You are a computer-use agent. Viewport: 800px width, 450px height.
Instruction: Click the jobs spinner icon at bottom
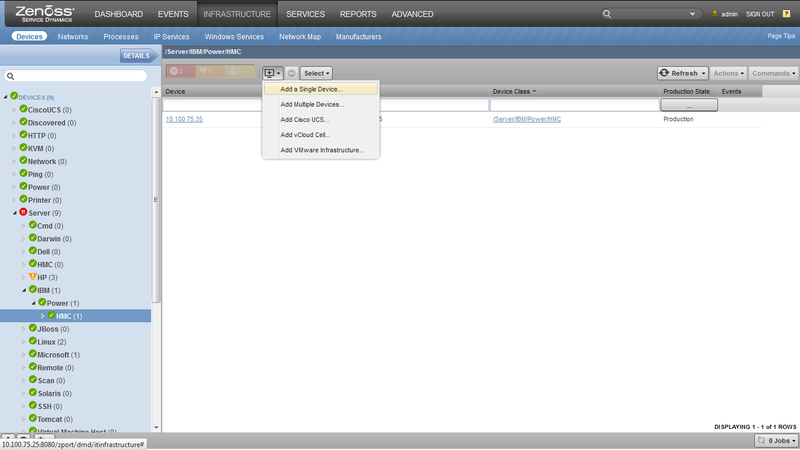click(x=761, y=440)
